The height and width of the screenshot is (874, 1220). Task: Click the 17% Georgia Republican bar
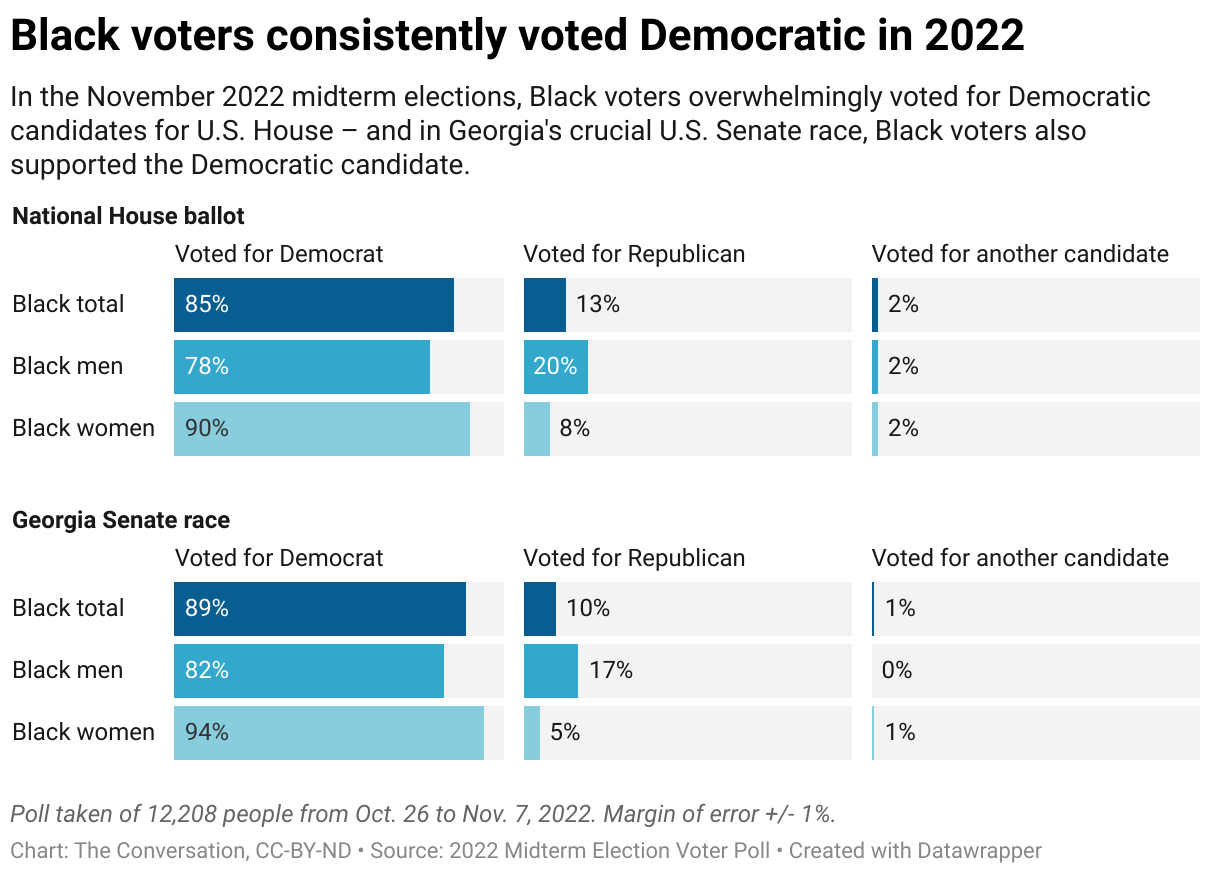coord(551,671)
